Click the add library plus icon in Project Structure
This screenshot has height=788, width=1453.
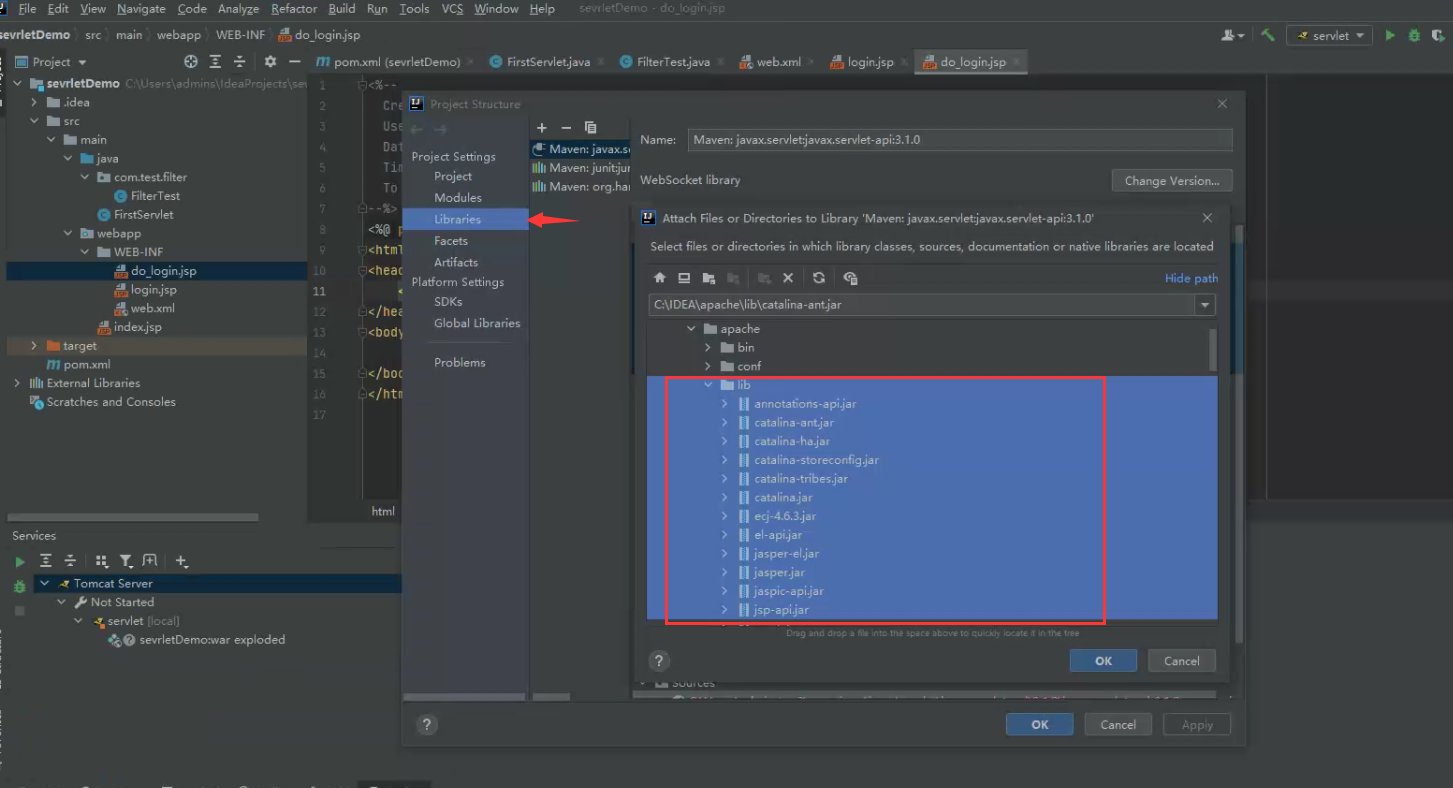click(542, 127)
